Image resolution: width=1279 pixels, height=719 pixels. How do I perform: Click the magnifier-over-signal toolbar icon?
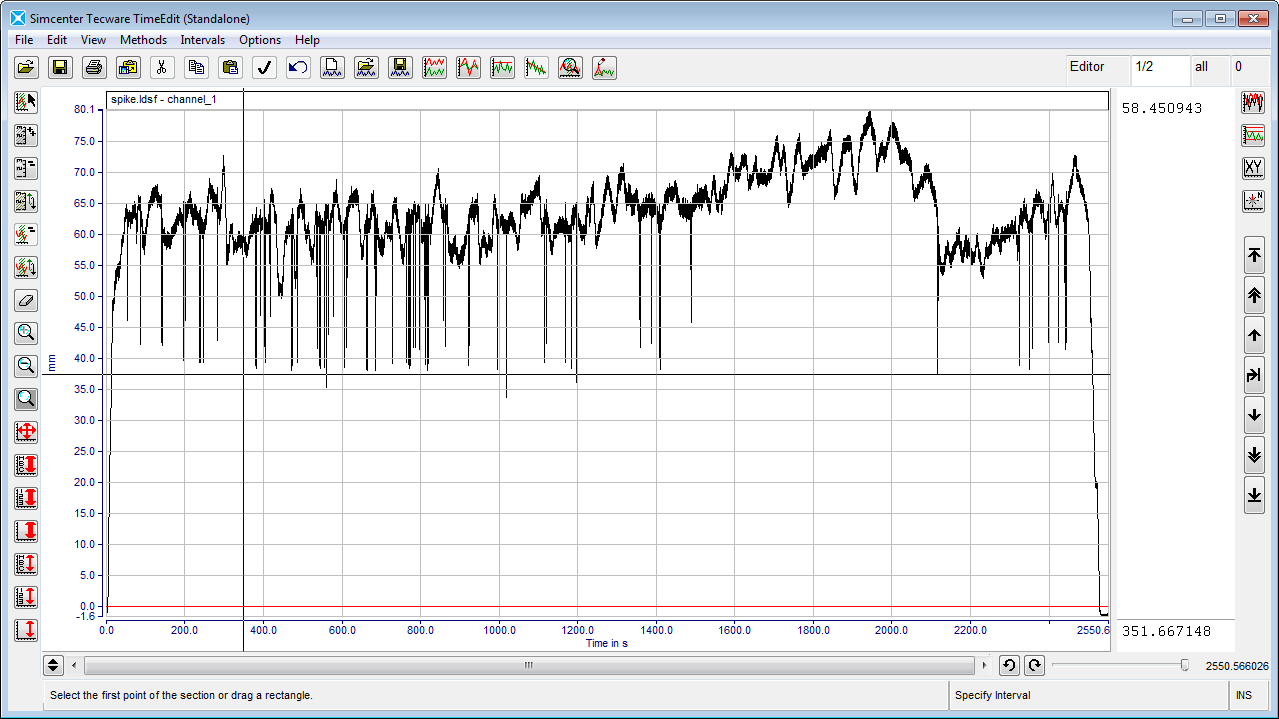570,67
